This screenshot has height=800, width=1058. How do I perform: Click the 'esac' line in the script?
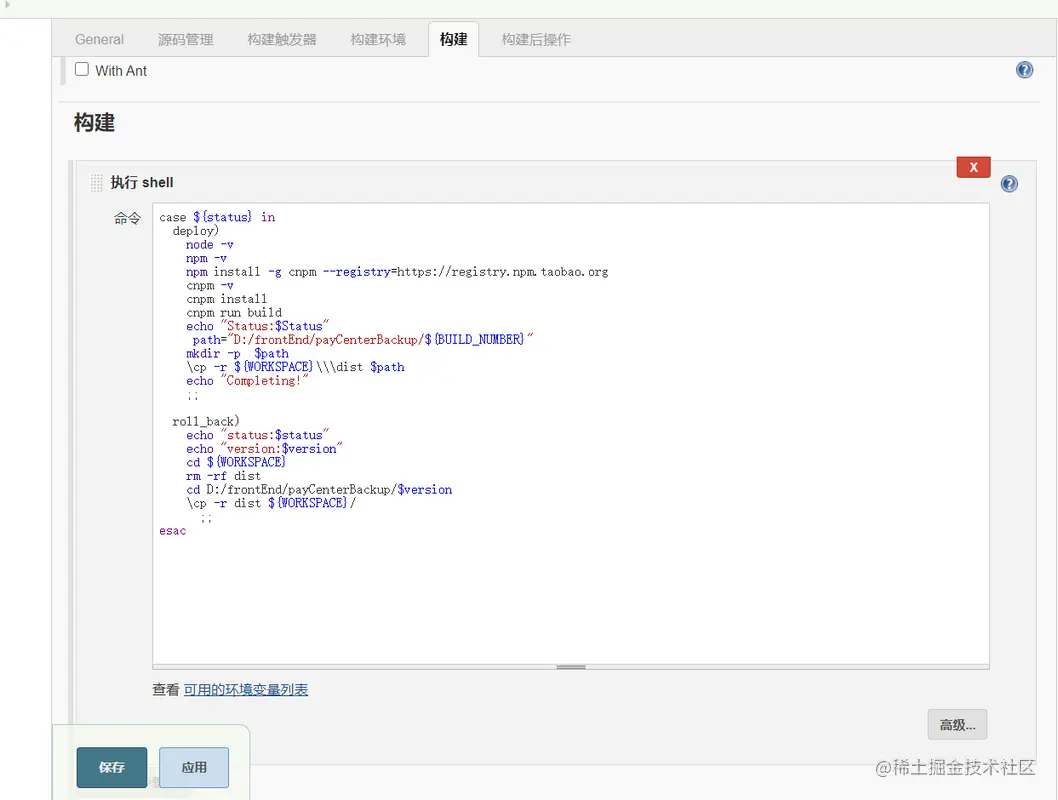tap(173, 531)
